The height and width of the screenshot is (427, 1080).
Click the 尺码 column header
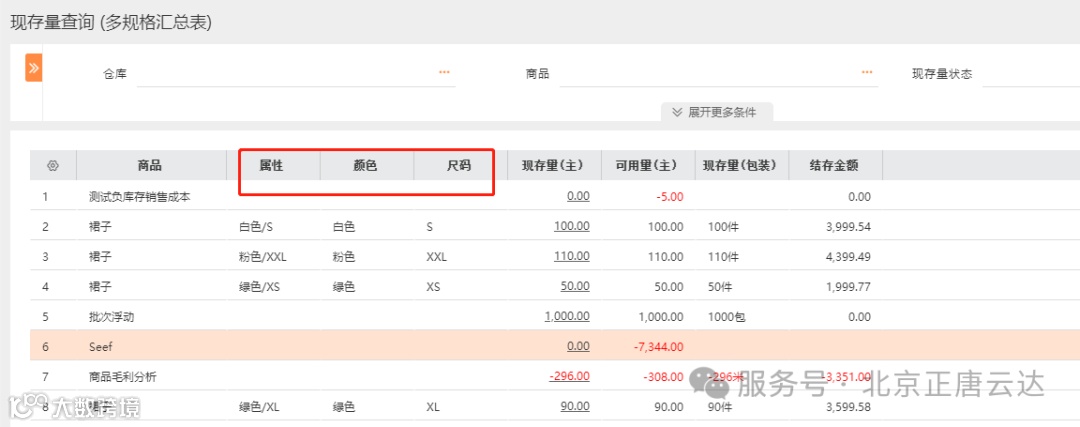click(x=459, y=165)
